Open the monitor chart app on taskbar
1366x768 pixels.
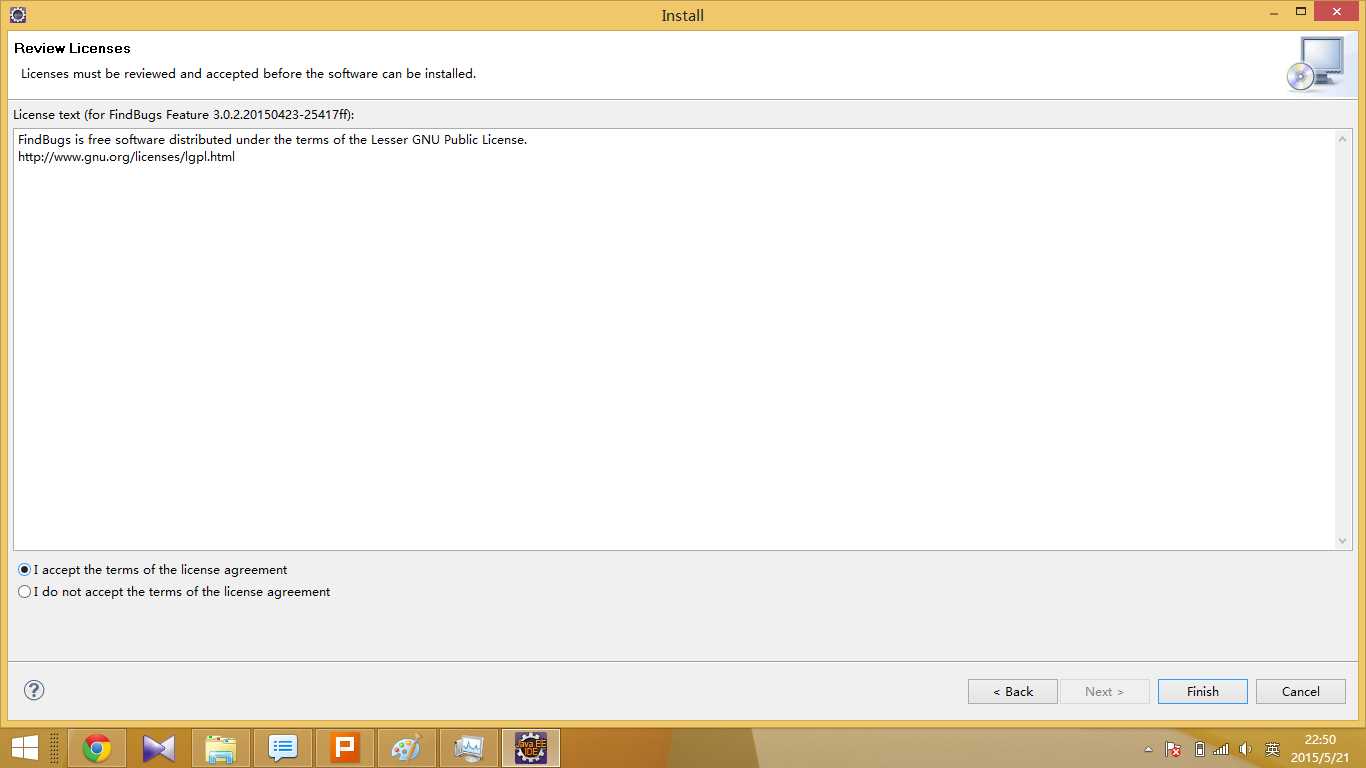pos(469,748)
